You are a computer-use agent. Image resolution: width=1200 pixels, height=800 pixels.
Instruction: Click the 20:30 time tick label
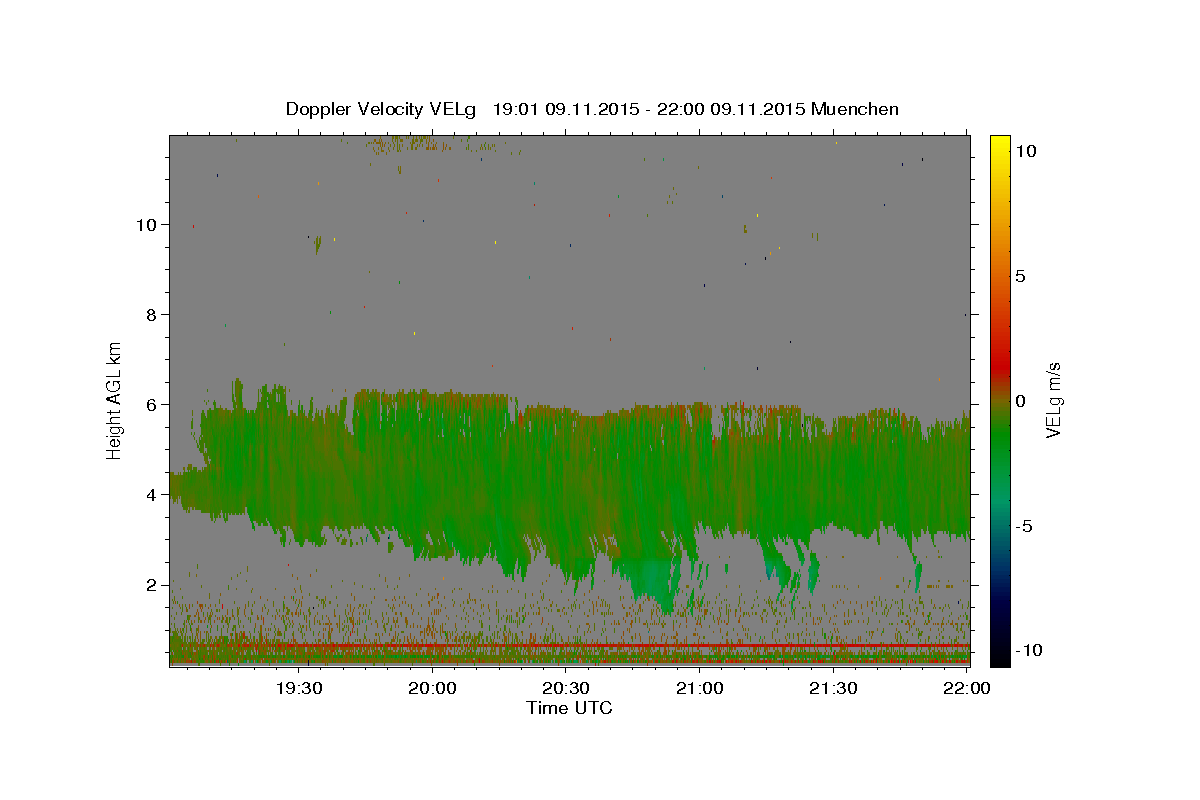click(x=566, y=688)
